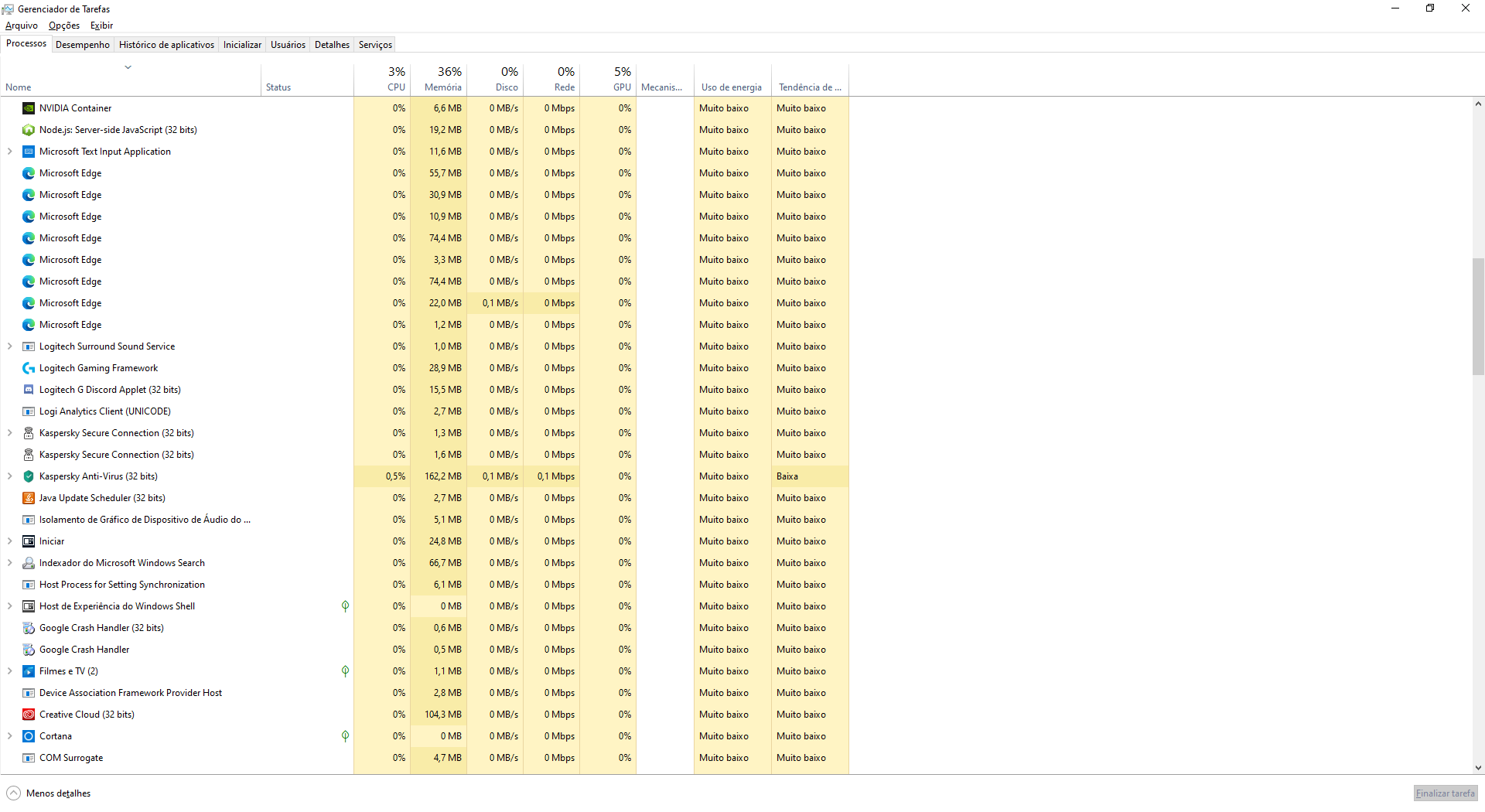Click the scrollbar up arrow

tap(1478, 104)
